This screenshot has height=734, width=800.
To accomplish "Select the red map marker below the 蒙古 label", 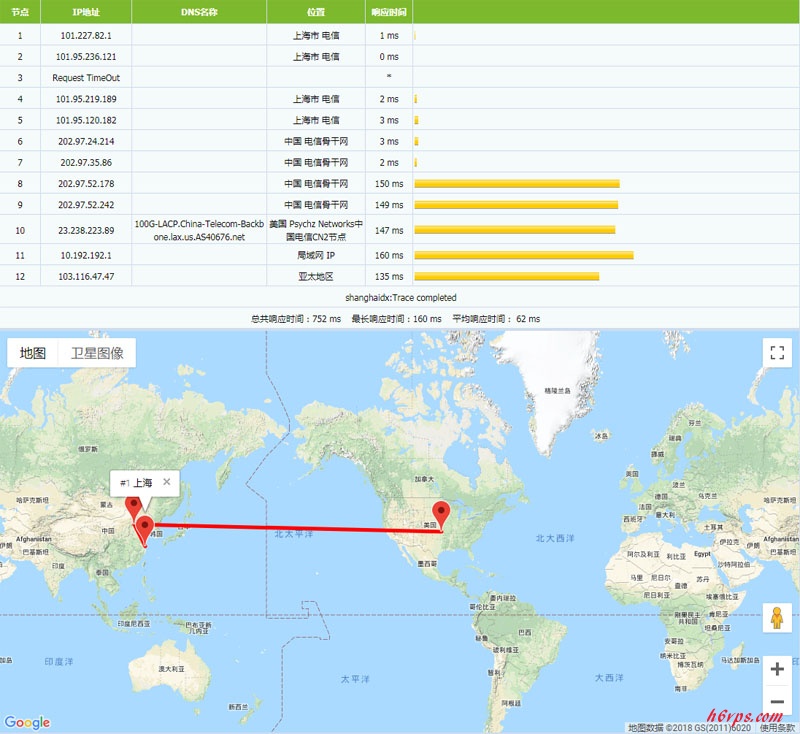I will [133, 506].
